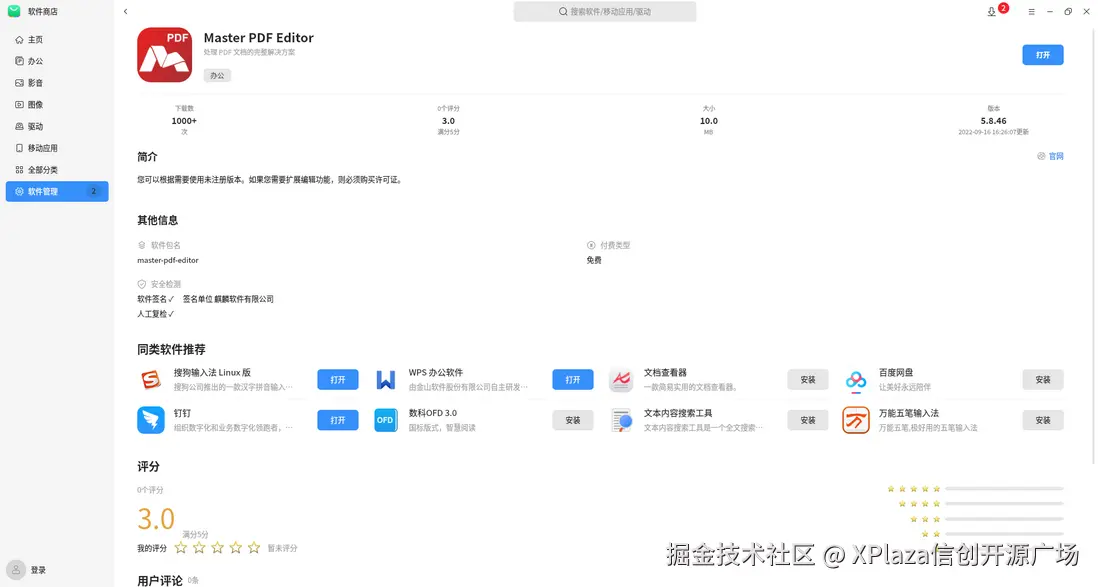
Task: Click the Sogou input method icon
Action: pyautogui.click(x=151, y=380)
